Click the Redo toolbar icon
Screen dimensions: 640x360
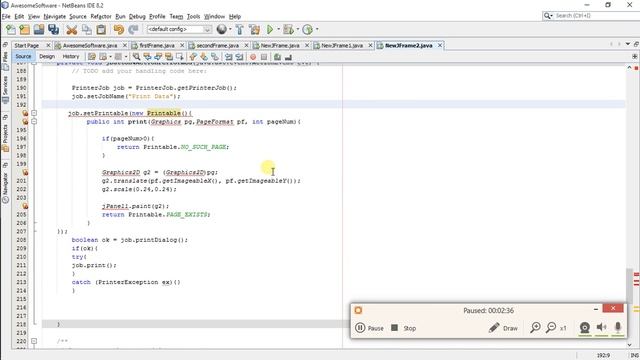pos(133,29)
